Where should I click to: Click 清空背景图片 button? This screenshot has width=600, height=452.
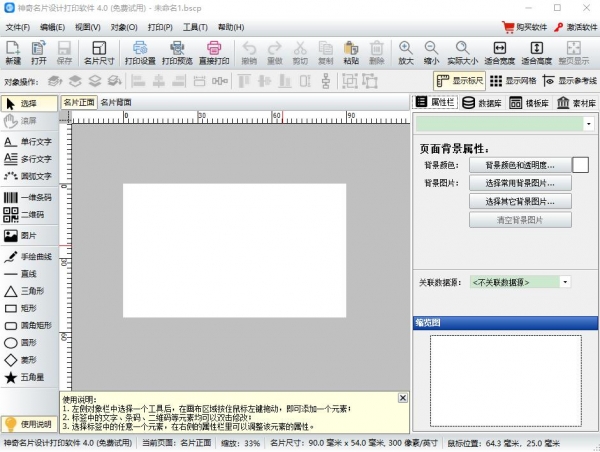pos(520,220)
